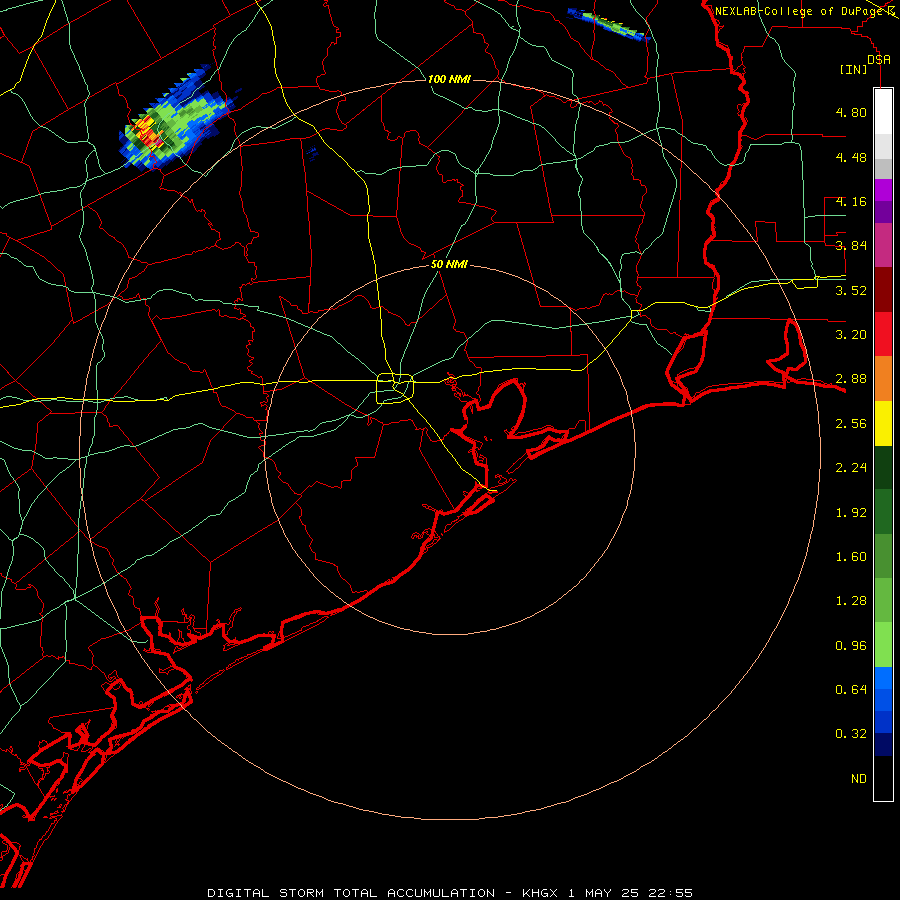Screen dimensions: 900x900
Task: Click the "4.80" legend value
Action: pos(851,112)
